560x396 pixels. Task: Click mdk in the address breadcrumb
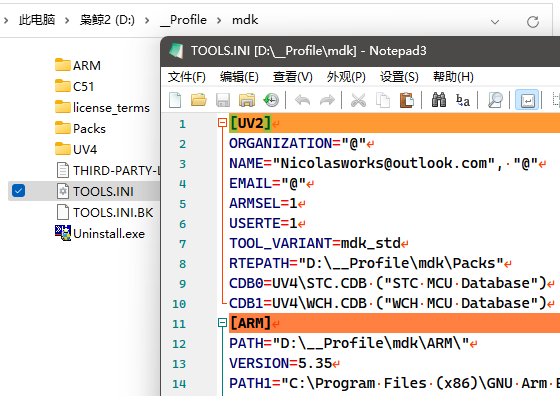click(x=245, y=20)
